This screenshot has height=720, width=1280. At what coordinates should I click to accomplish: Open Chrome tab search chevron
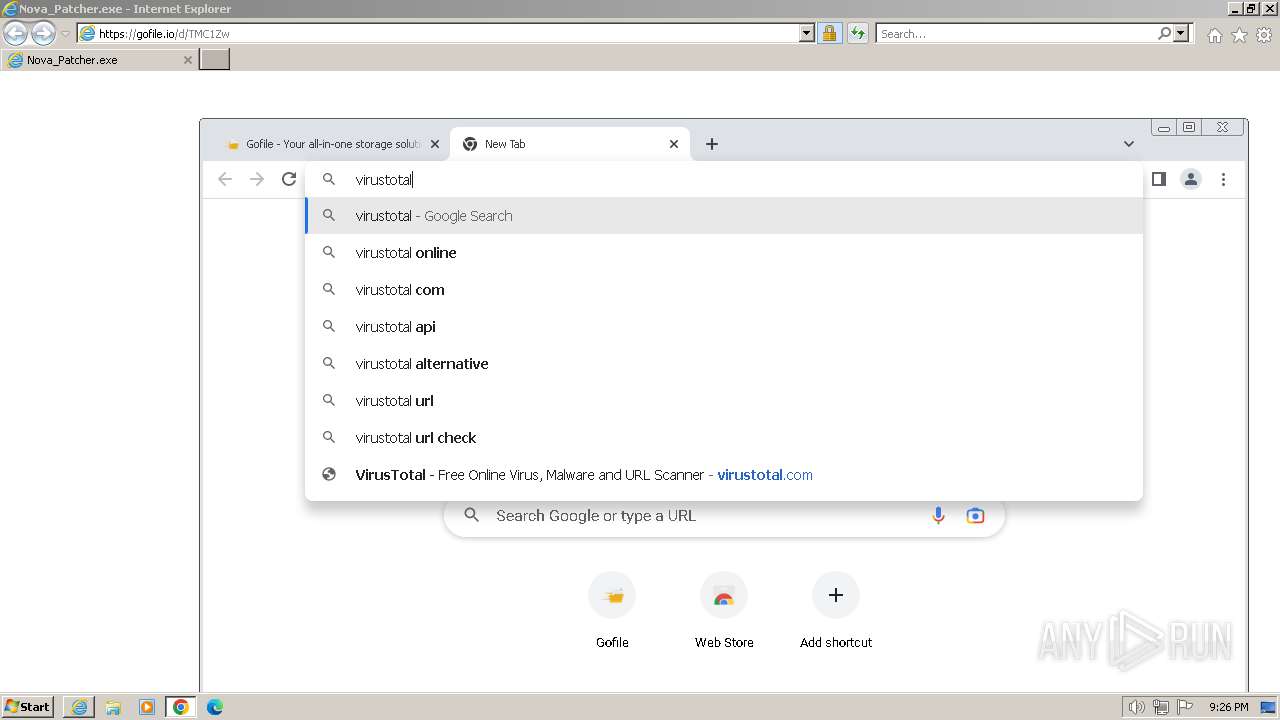pos(1129,144)
